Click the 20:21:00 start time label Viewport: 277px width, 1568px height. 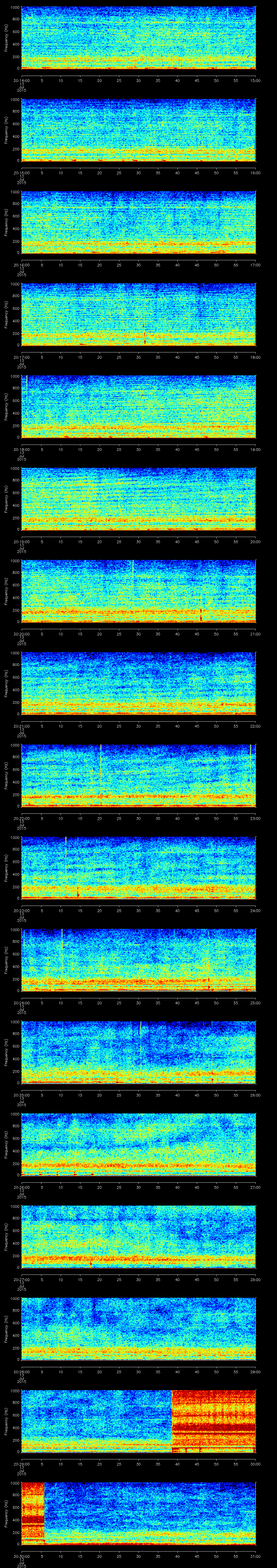pyautogui.click(x=21, y=726)
